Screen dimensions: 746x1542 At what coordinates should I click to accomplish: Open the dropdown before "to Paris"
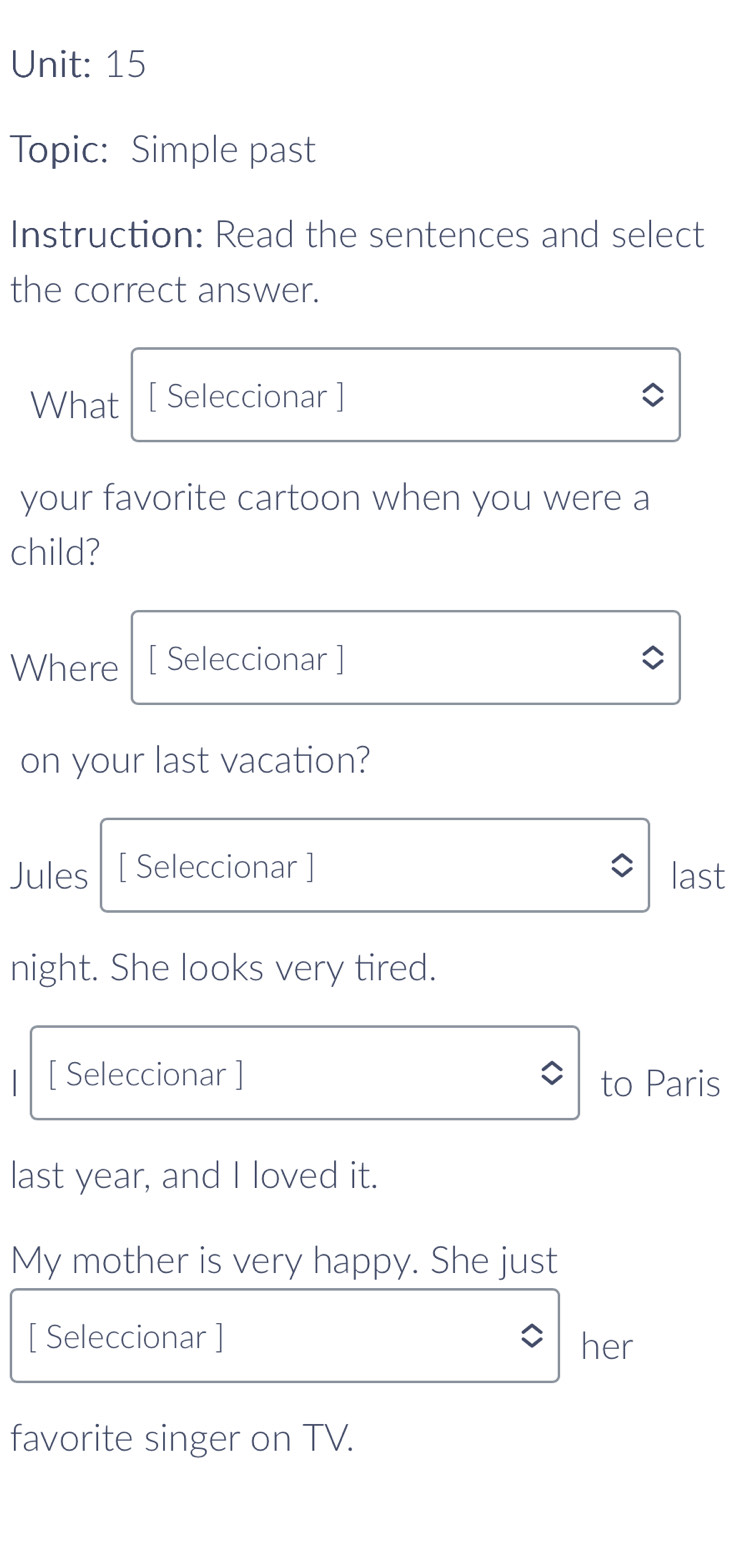[304, 1073]
